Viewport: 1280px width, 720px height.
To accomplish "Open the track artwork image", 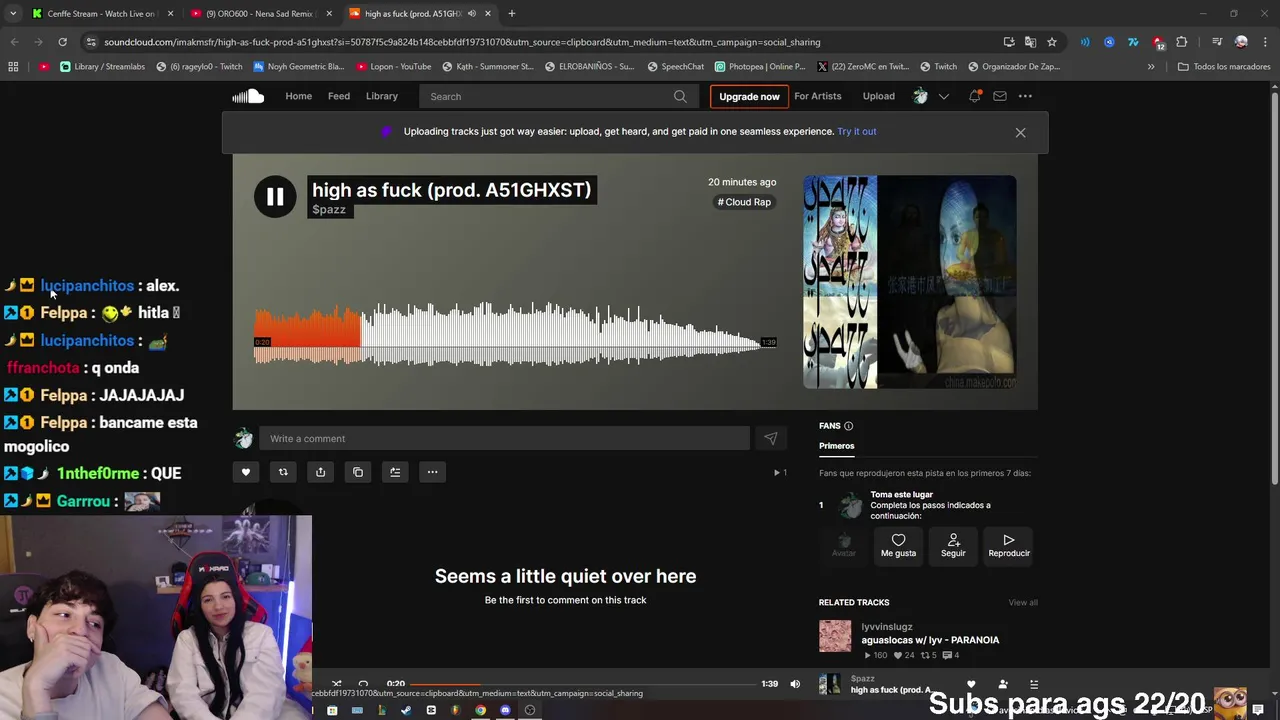I will [x=910, y=282].
